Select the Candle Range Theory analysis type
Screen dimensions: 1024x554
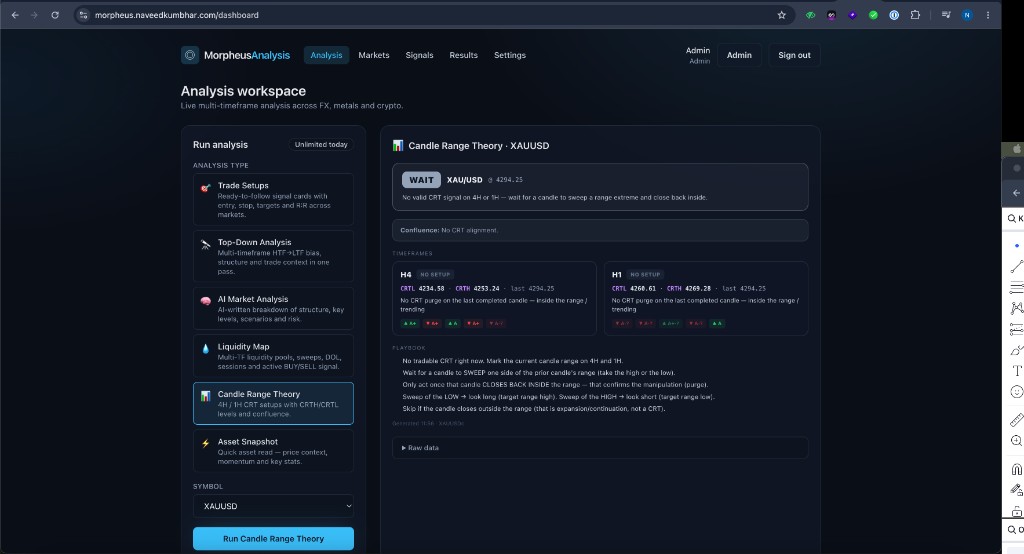coord(273,403)
